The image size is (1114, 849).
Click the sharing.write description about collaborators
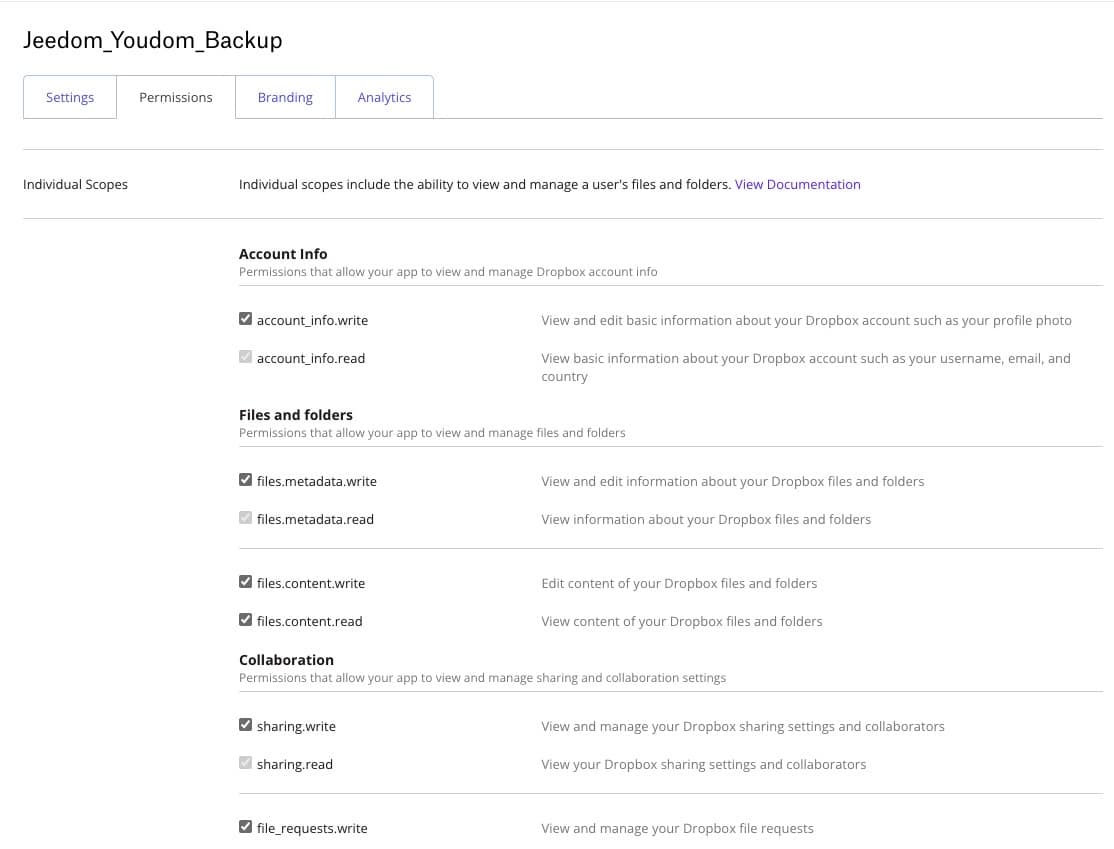coord(743,727)
